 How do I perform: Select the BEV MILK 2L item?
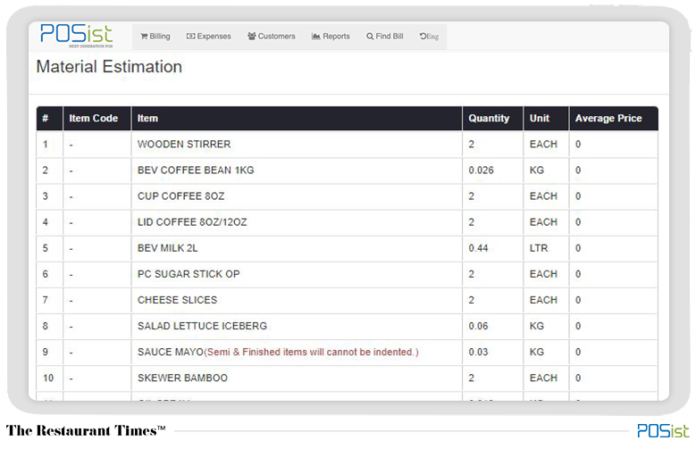click(167, 248)
